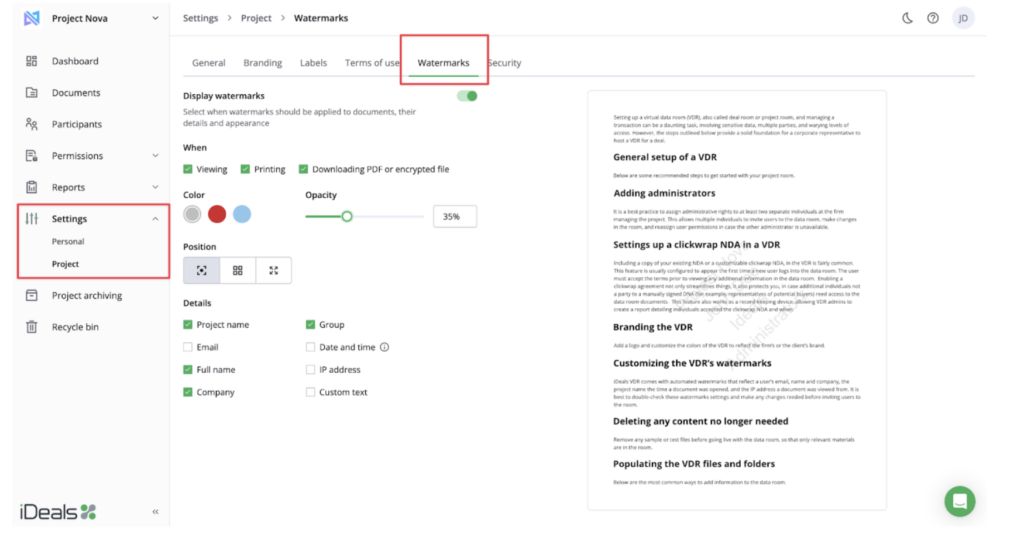Screen dimensions: 1024x537
Task: Open Project under Settings
Action: [65, 264]
